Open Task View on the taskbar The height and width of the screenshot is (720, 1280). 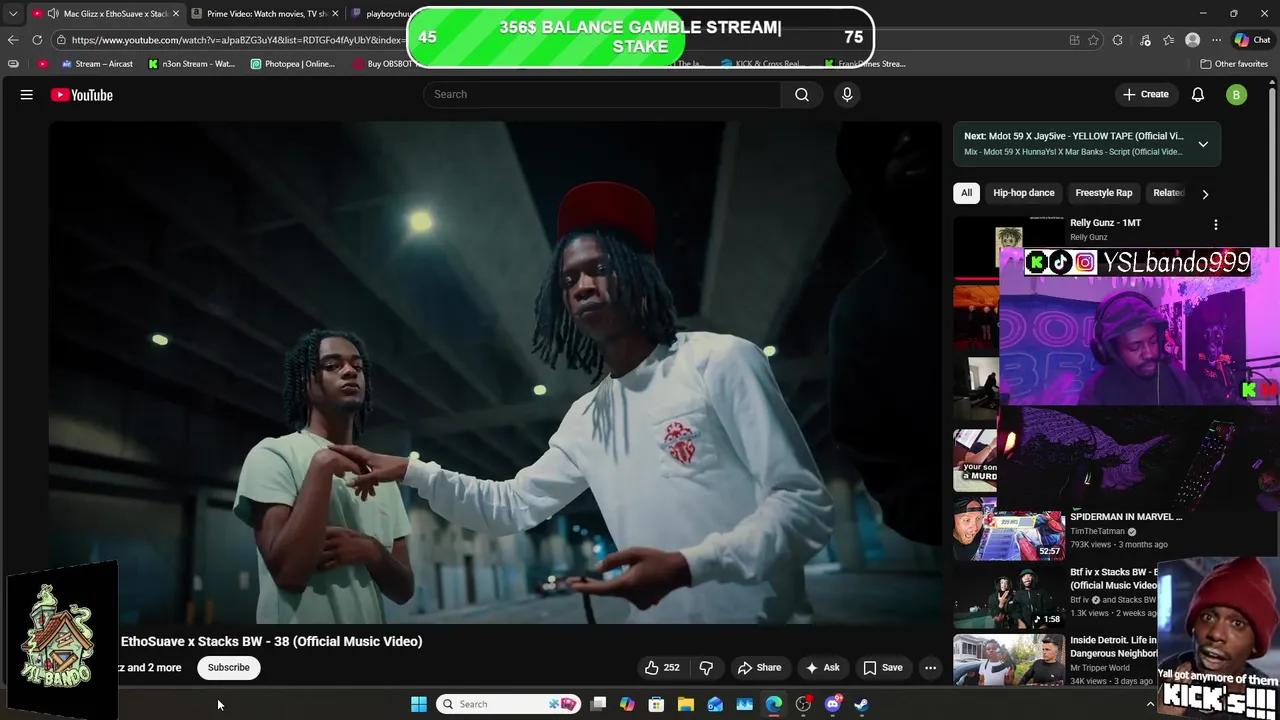598,704
